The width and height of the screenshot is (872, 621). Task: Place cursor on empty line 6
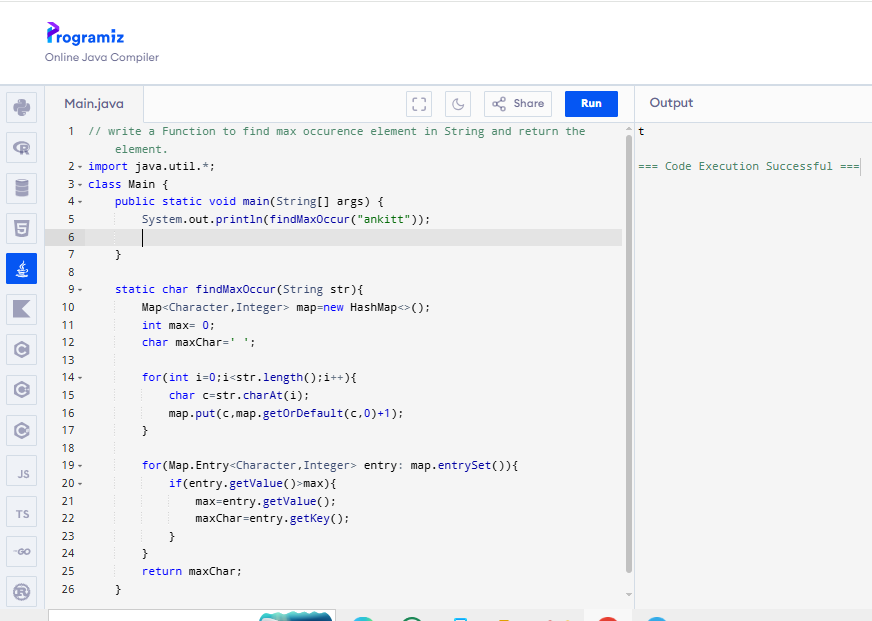coord(354,237)
